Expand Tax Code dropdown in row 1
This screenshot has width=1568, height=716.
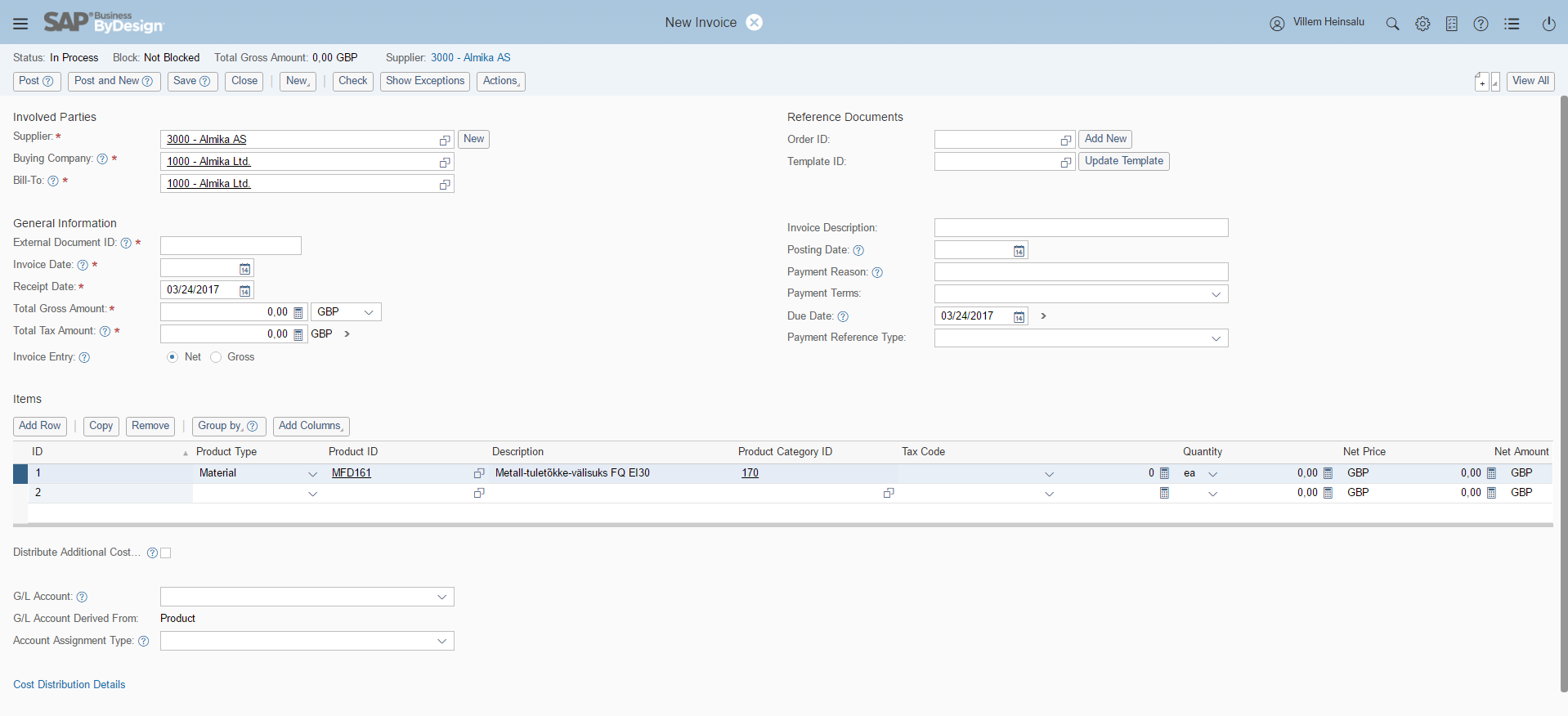[x=1049, y=474]
